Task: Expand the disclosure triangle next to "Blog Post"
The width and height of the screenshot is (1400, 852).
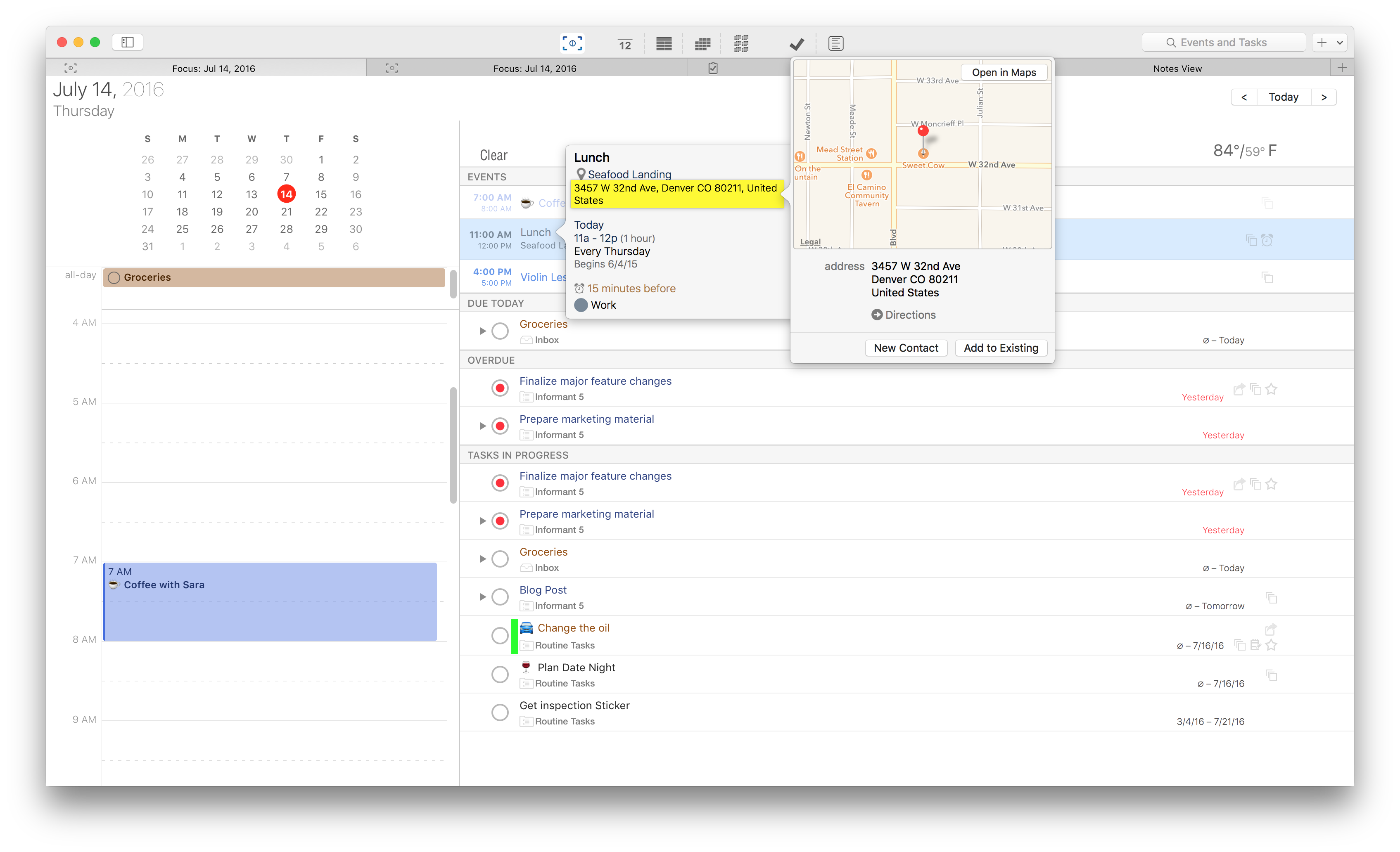Action: [484, 596]
